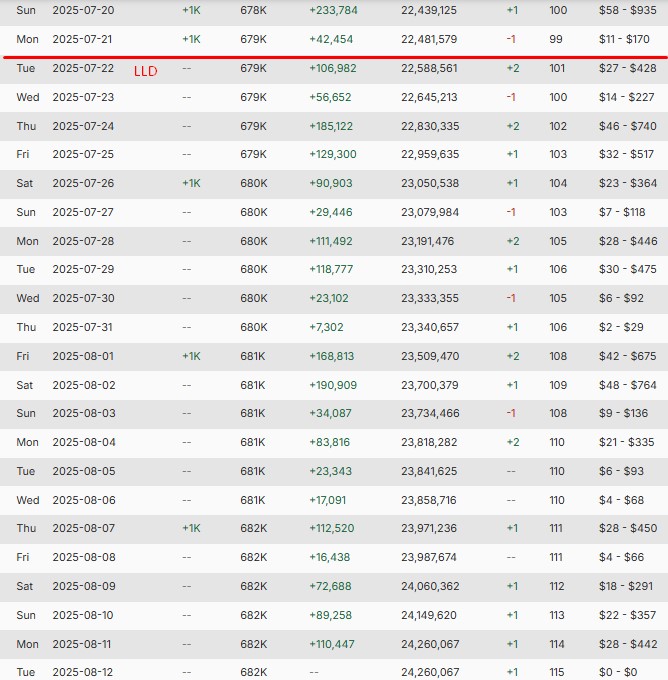Screen dimensions: 668x680
Task: Select the 2025-08-07 date
Action: click(x=84, y=528)
